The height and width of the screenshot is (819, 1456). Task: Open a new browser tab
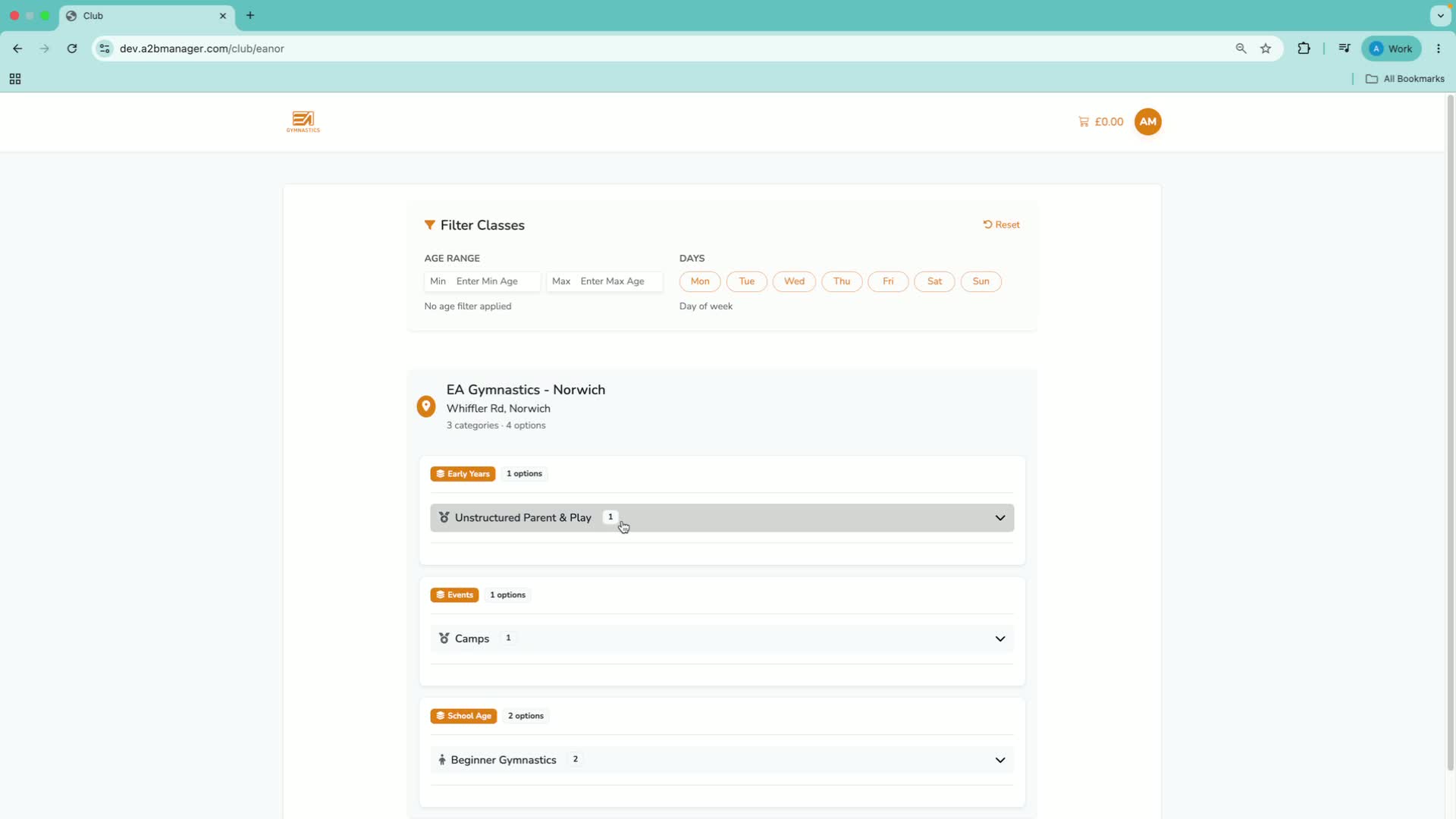coord(250,16)
